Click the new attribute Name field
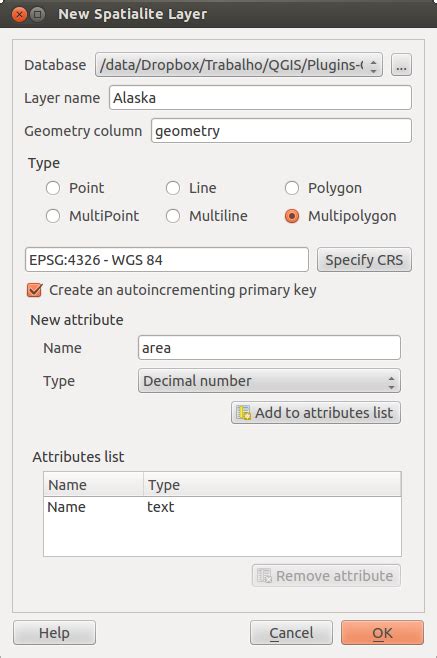 click(x=269, y=348)
